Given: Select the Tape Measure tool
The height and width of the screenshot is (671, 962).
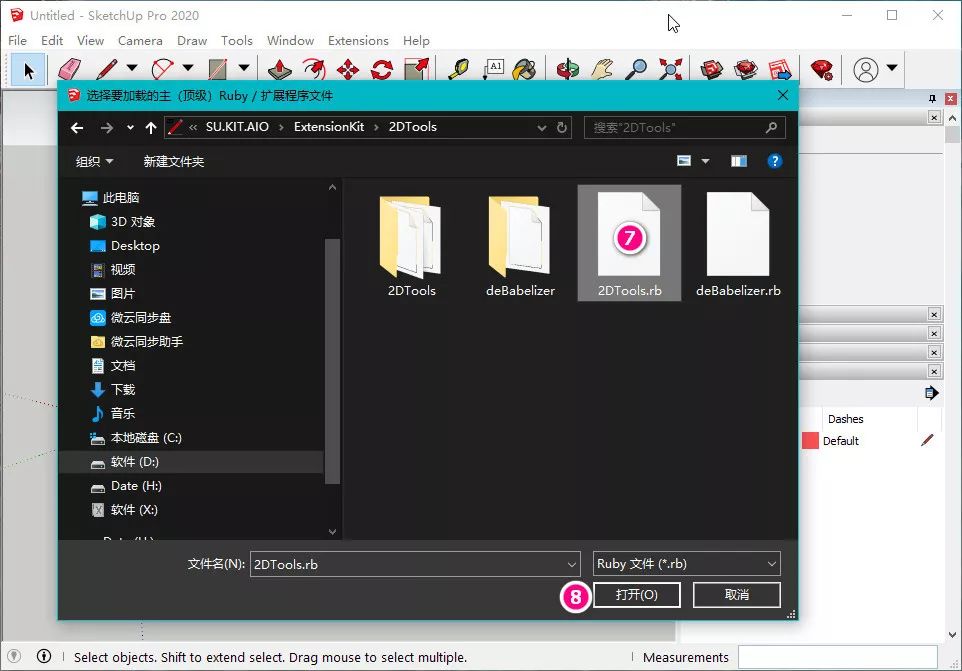Looking at the screenshot, I should (458, 69).
